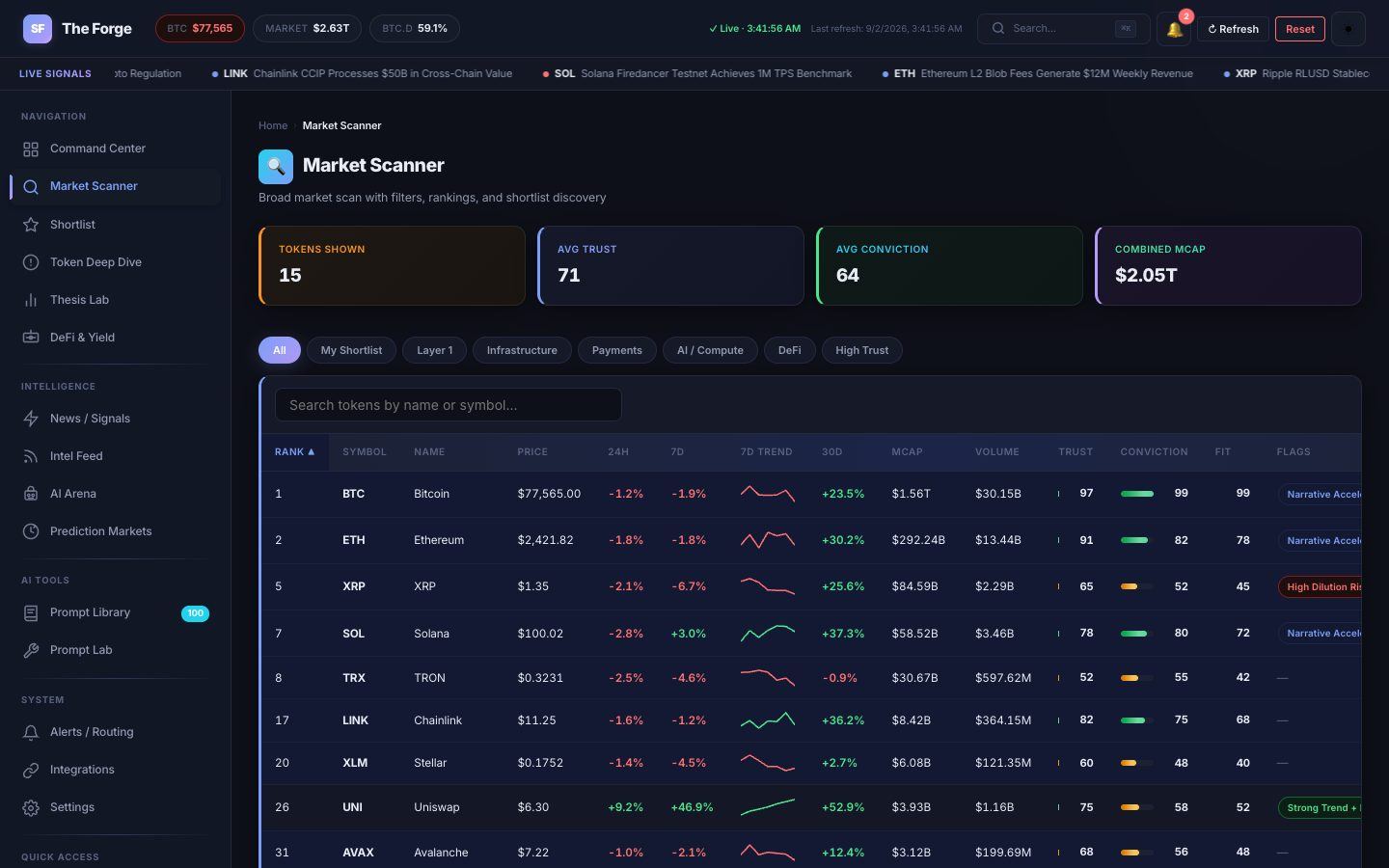Select the Infrastructure filter tab
This screenshot has height=868, width=1389.
pyautogui.click(x=522, y=350)
